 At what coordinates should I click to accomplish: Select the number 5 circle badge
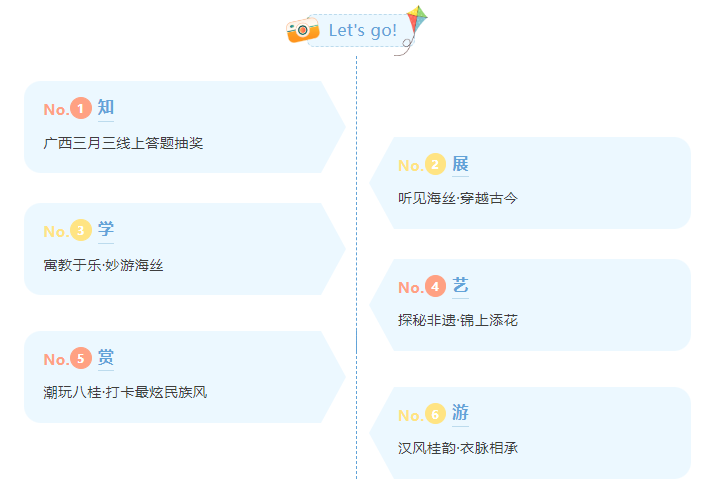tap(81, 358)
